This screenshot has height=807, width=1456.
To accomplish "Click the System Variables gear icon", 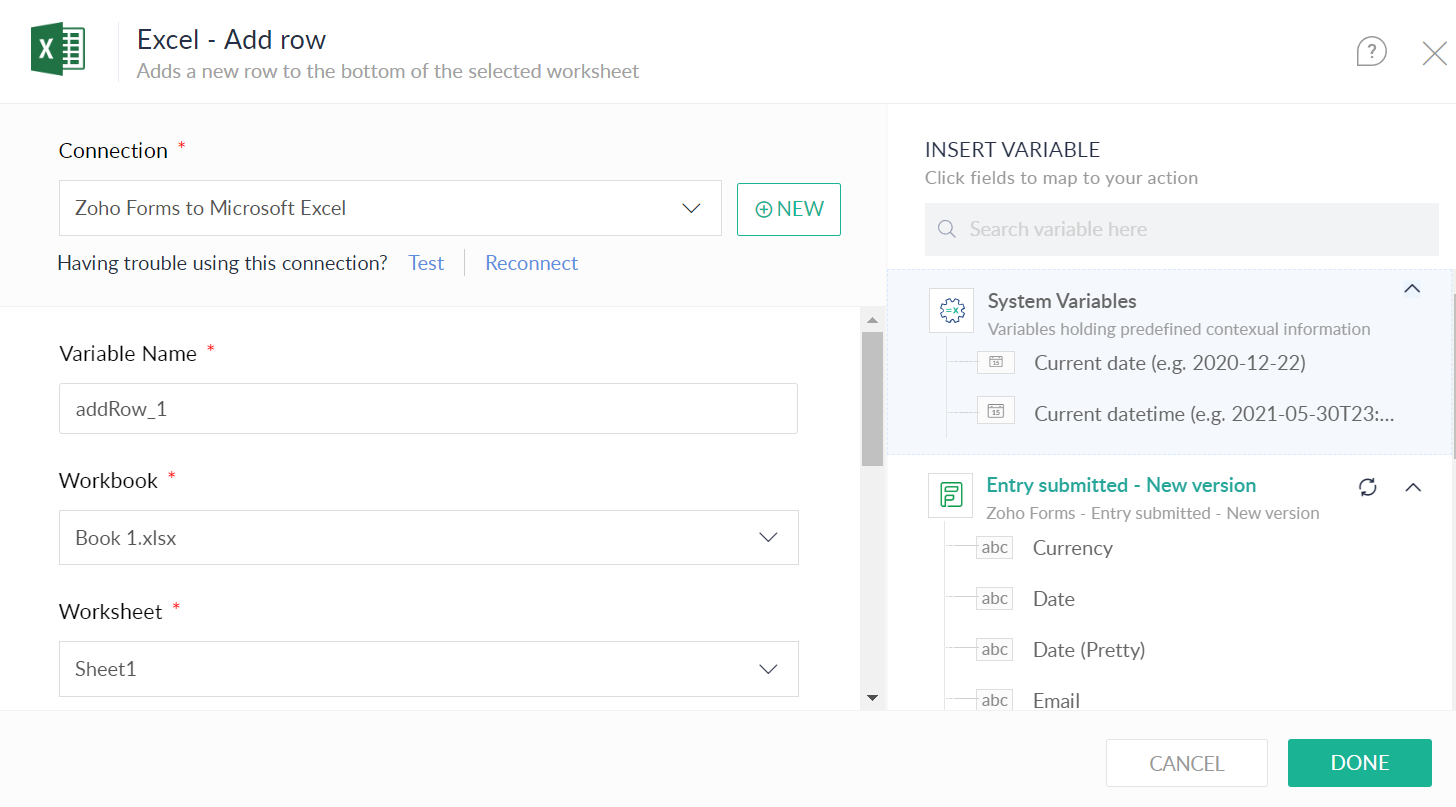I will click(x=951, y=311).
